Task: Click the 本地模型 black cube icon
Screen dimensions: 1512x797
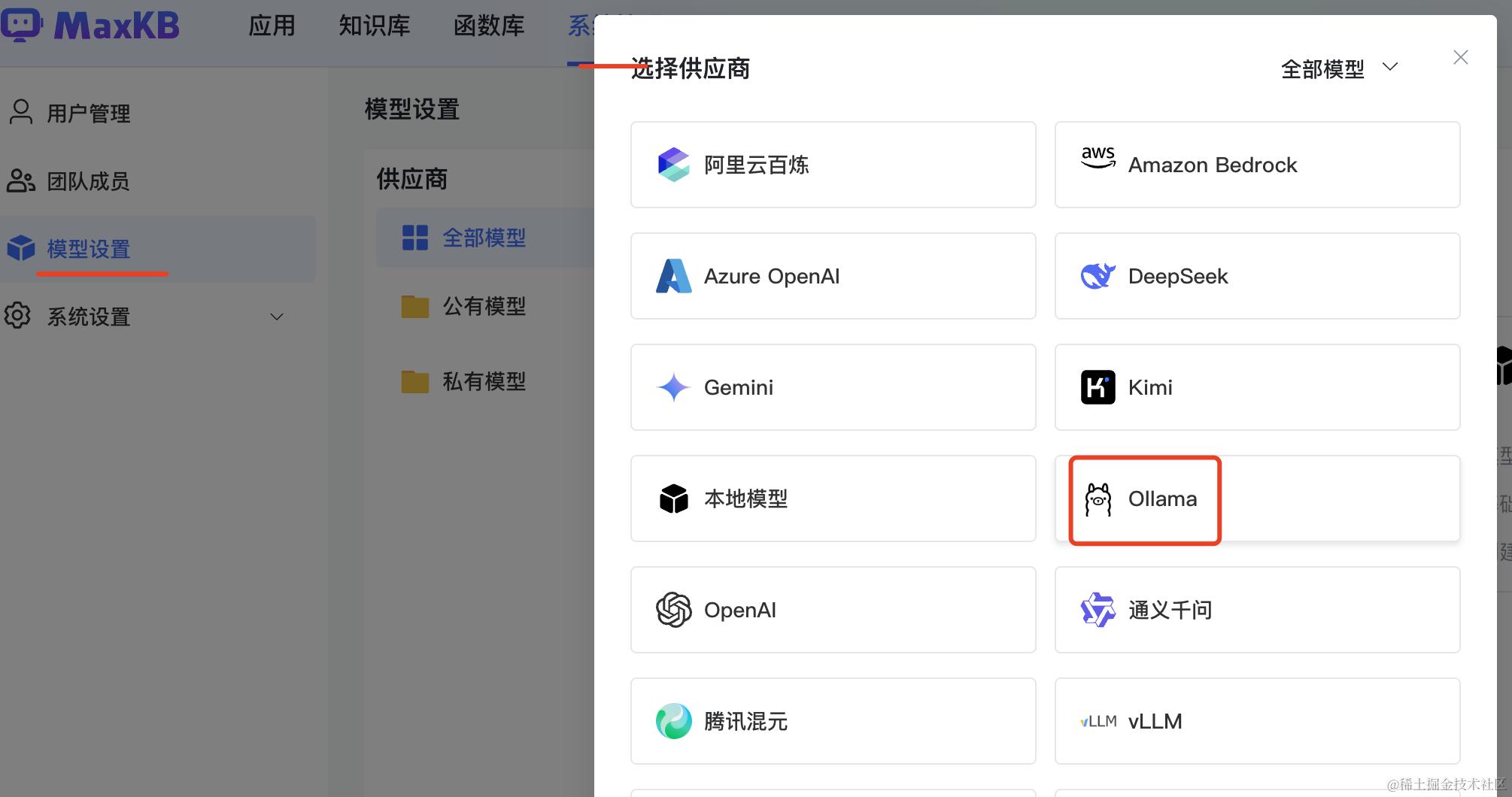Action: click(673, 499)
